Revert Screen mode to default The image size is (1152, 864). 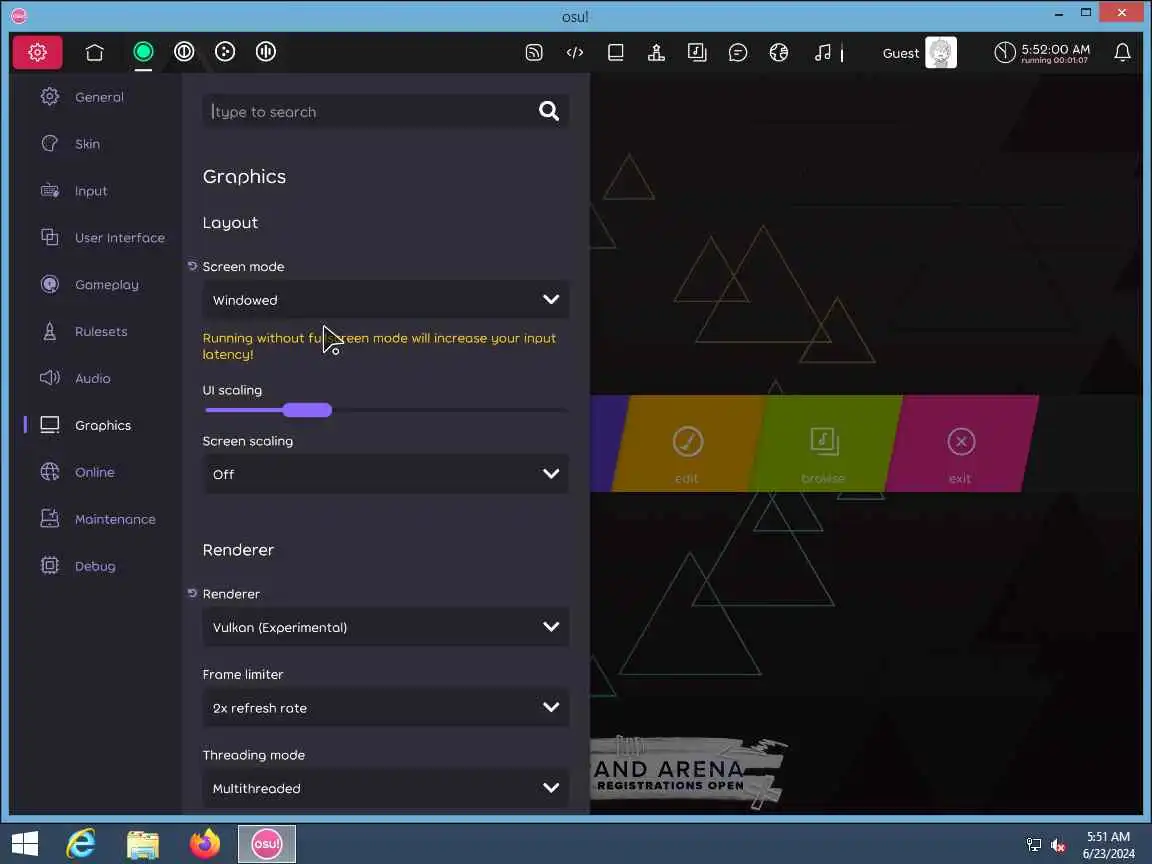click(192, 266)
